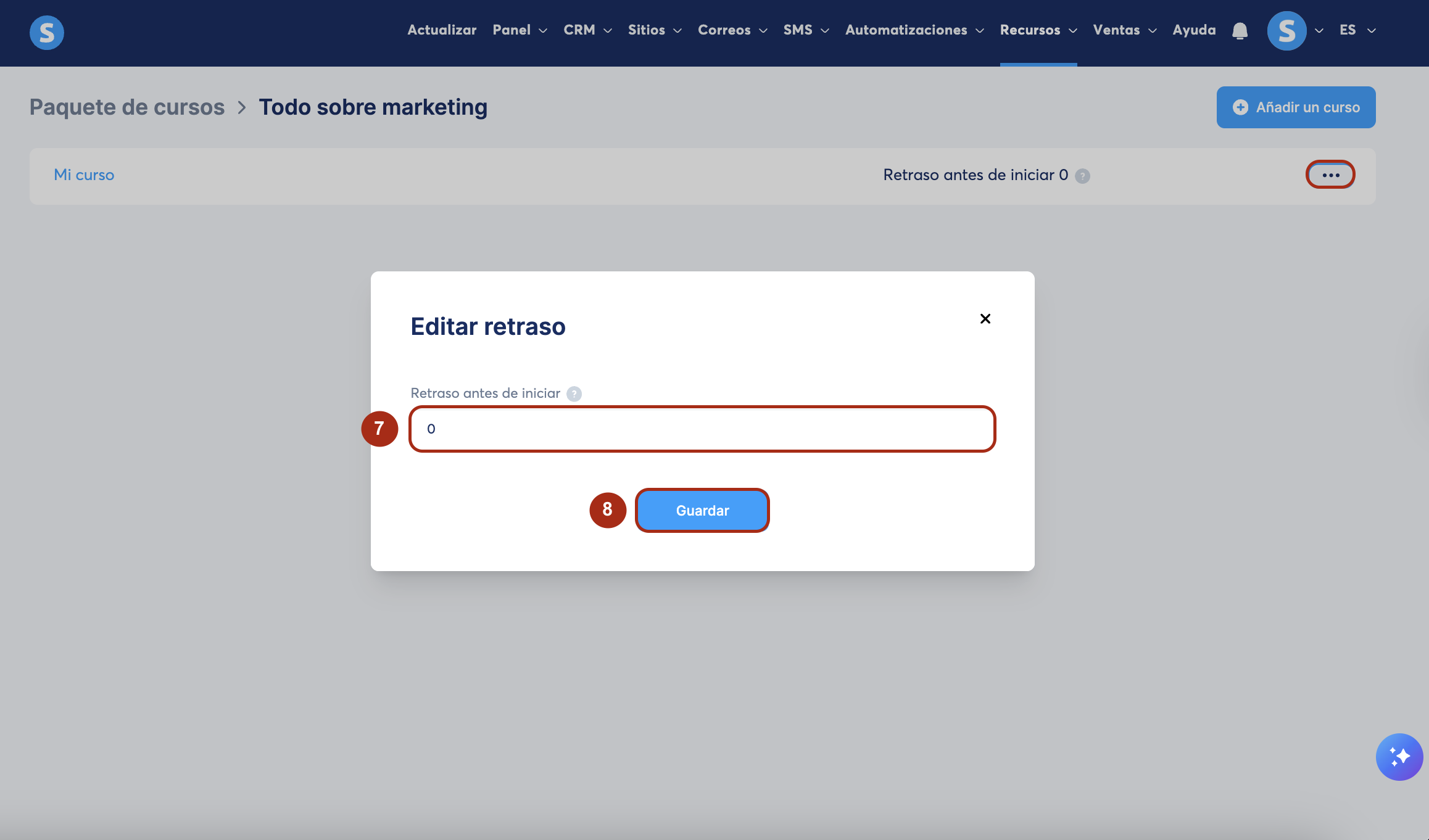
Task: Go to Paquete de cursos breadcrumb
Action: click(127, 107)
